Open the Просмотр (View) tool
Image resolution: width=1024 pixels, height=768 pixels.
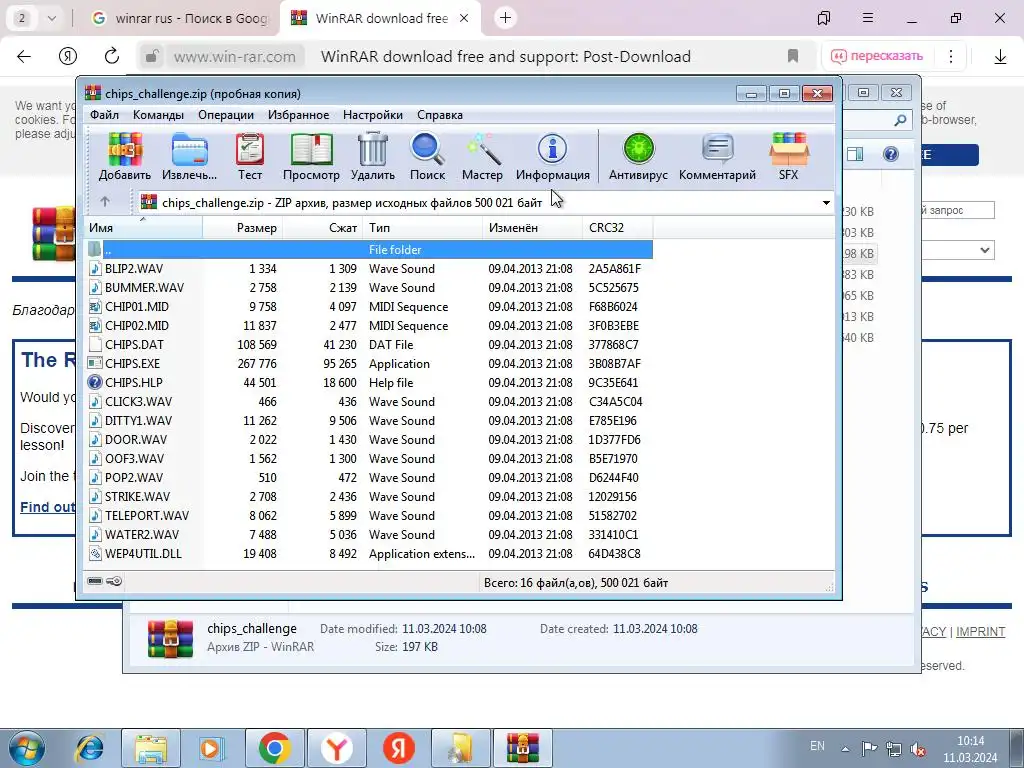(311, 157)
